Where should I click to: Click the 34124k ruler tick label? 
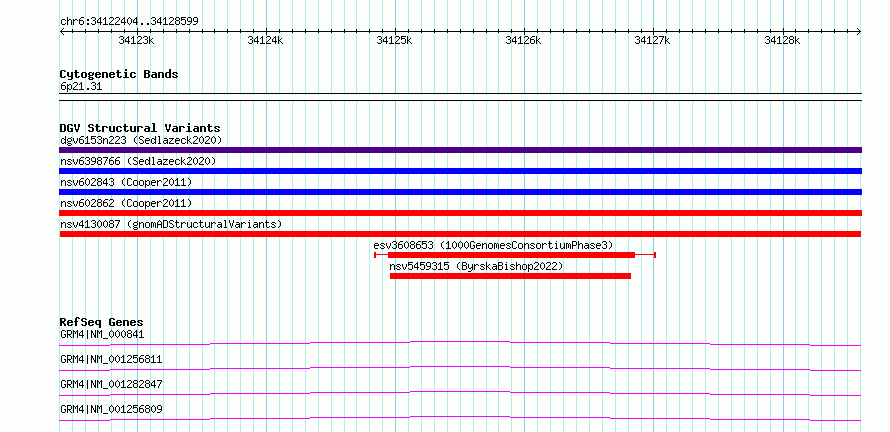[265, 41]
